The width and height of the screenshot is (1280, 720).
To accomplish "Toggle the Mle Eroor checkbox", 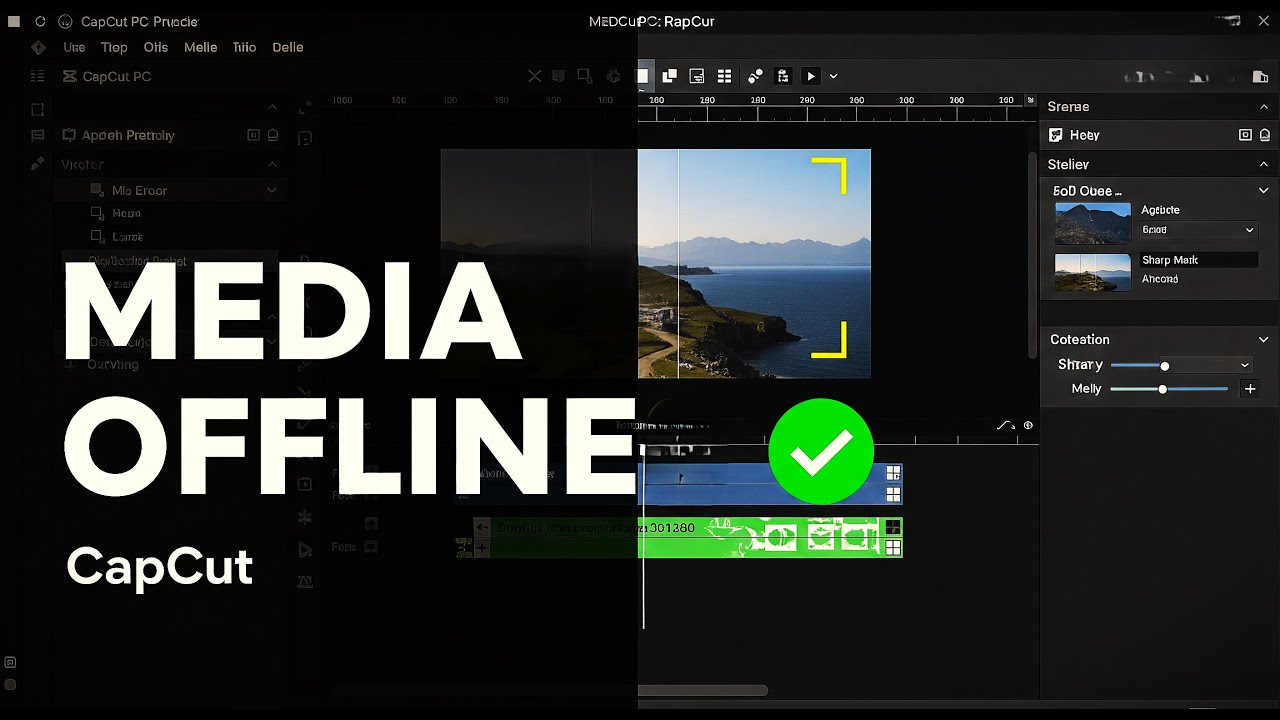I will coord(97,190).
